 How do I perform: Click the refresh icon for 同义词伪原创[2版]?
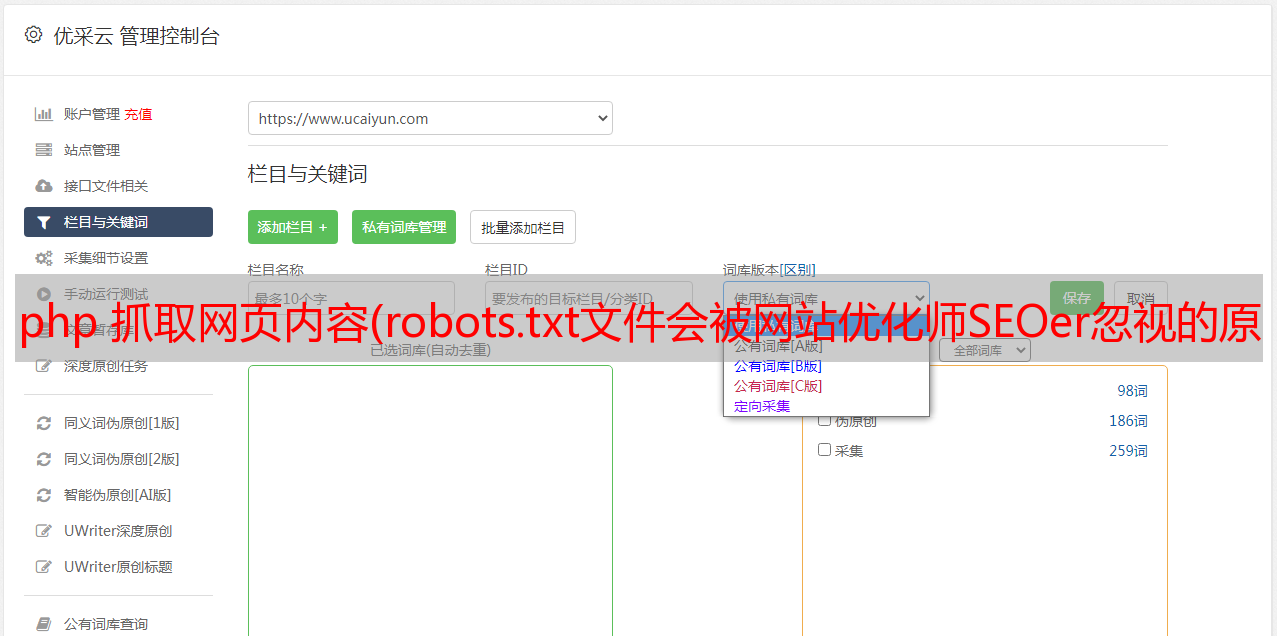(44, 459)
